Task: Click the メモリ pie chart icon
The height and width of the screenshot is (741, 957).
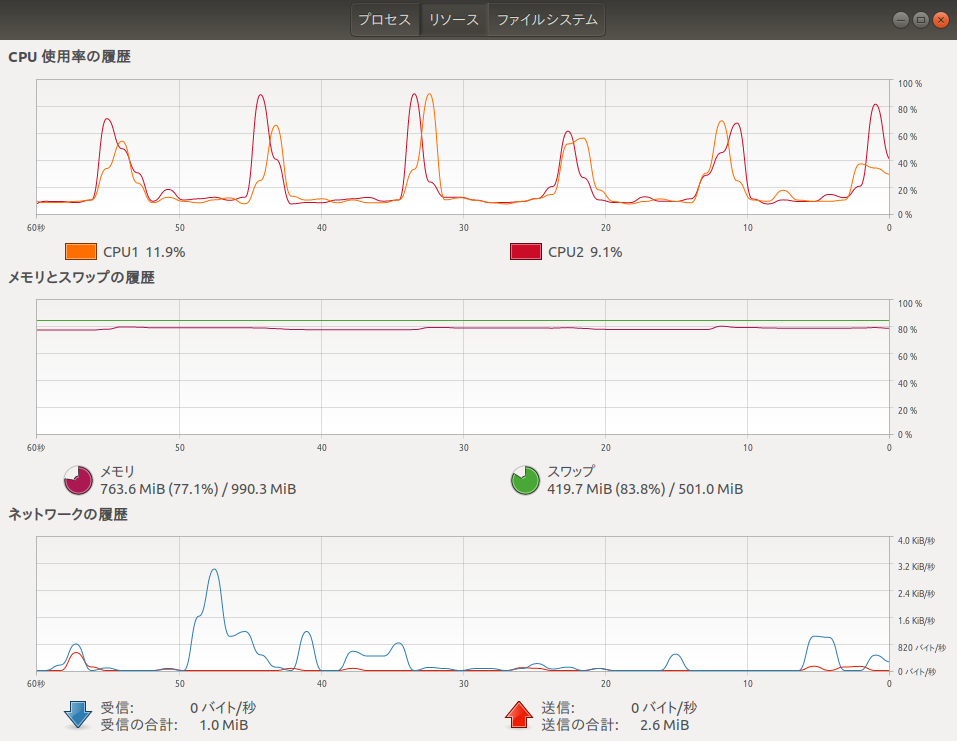Action: tap(78, 480)
